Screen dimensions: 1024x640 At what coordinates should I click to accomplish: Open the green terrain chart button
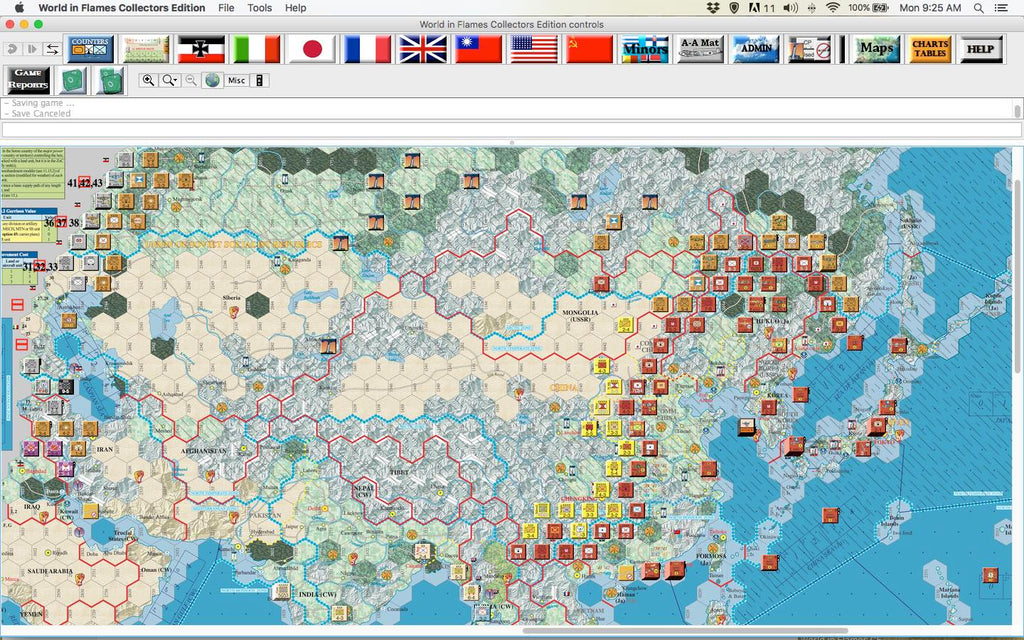coord(145,49)
